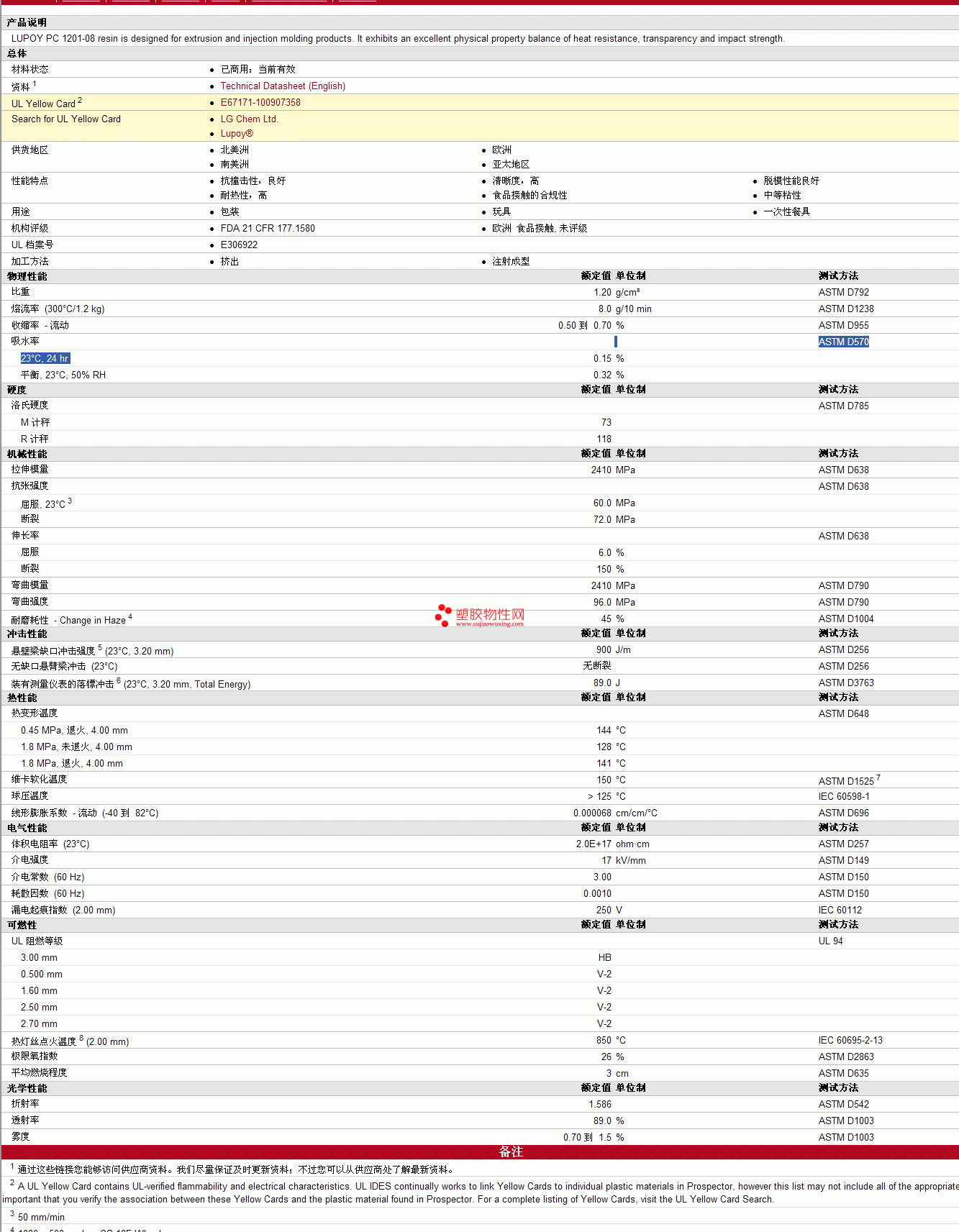Click the M scale hardness value 73
959x1232 pixels.
tap(606, 422)
